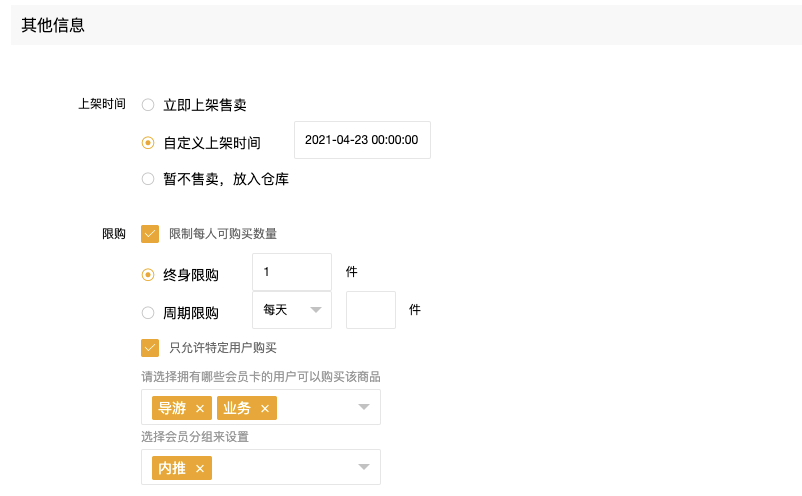The height and width of the screenshot is (496, 802).
Task: Open the 每天 period dropdown
Action: [292, 310]
